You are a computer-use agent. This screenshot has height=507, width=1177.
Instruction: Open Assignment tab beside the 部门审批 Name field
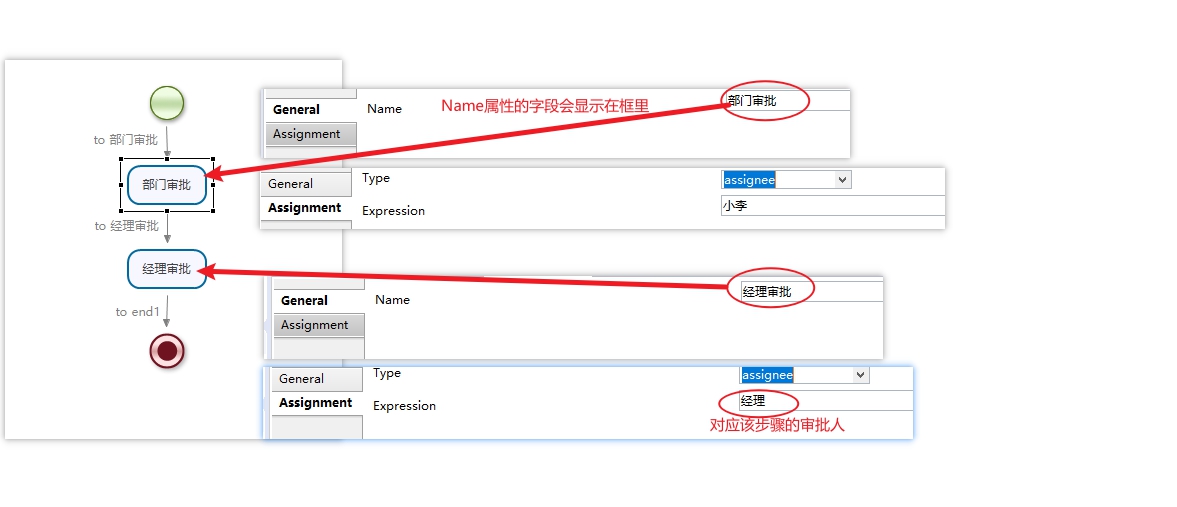pyautogui.click(x=310, y=134)
